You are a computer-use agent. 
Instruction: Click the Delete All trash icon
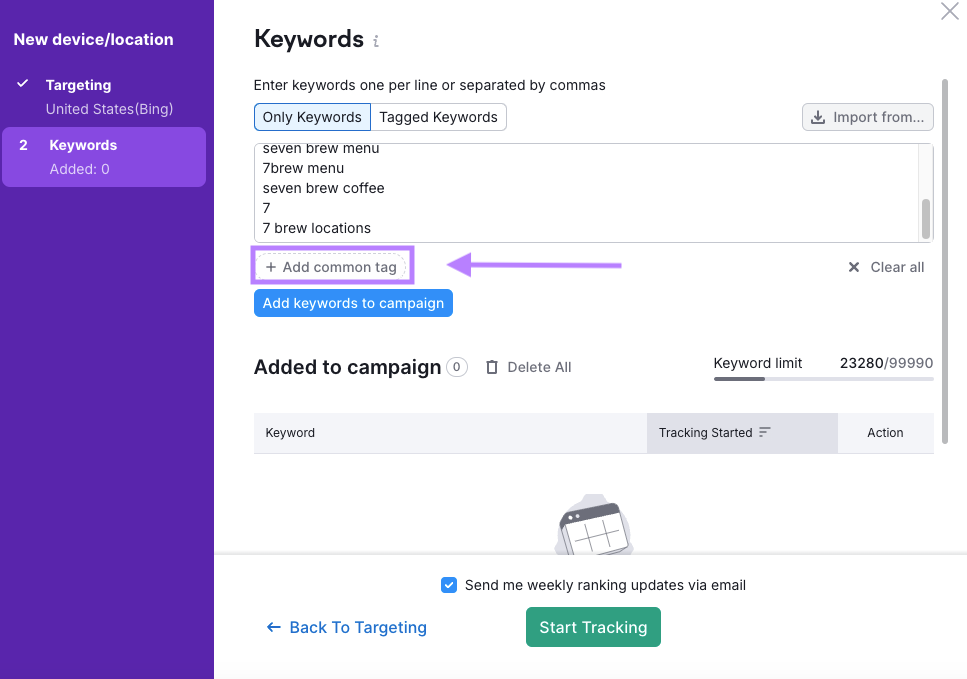pos(491,367)
